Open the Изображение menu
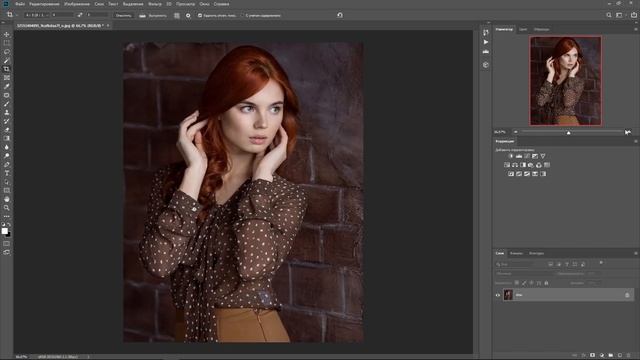Viewport: 640px width, 360px height. [x=77, y=4]
